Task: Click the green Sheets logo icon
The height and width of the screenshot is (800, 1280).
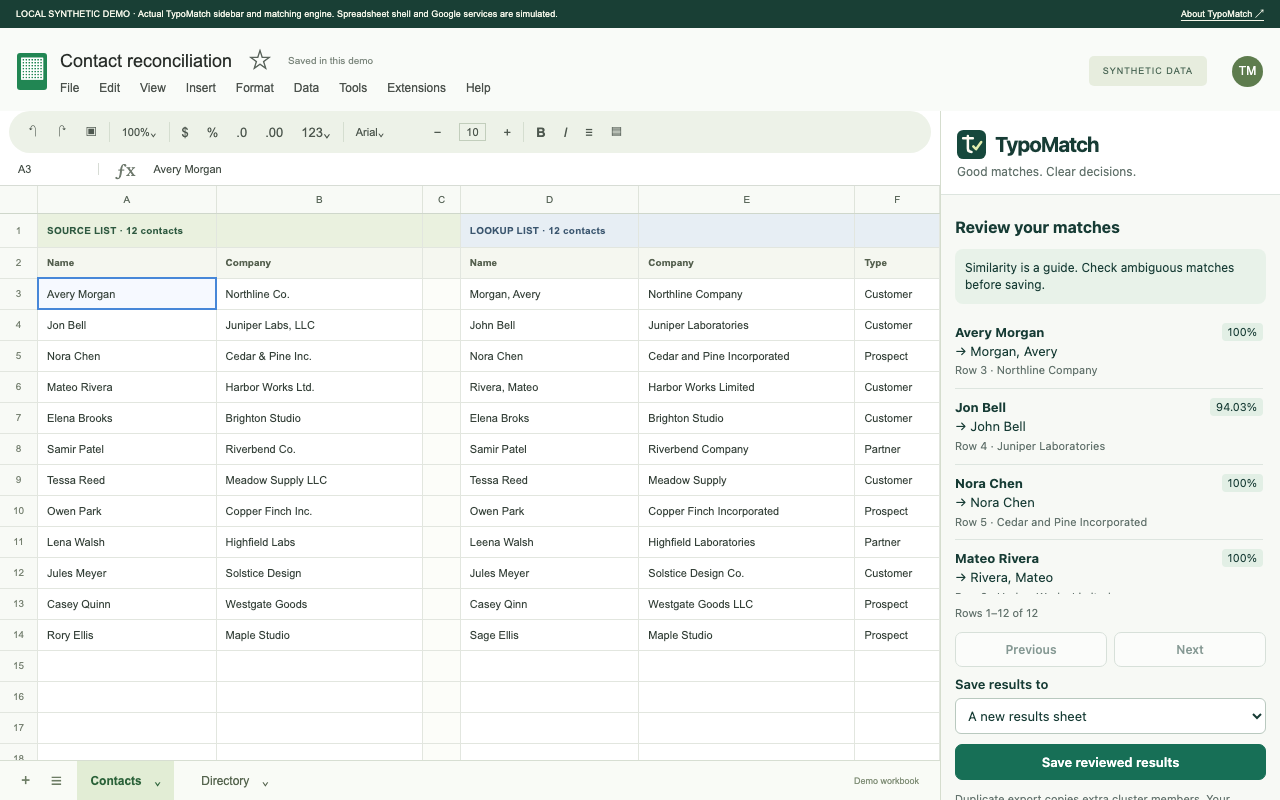Action: 32,71
